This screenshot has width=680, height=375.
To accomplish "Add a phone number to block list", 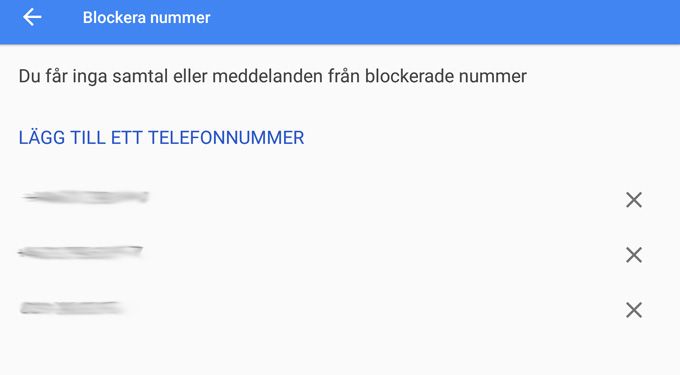I will [161, 138].
